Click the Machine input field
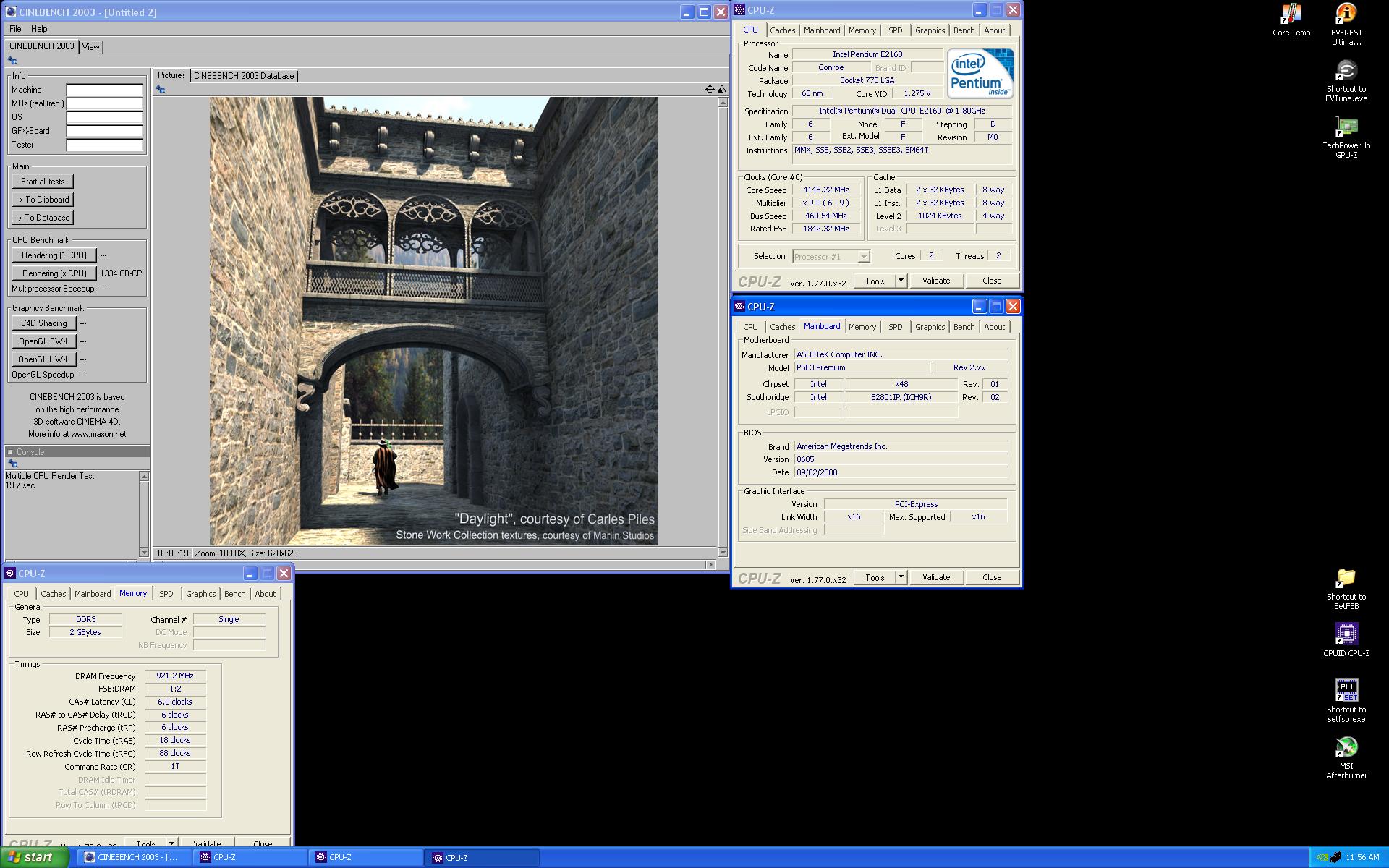Viewport: 1389px width, 868px height. 105,90
